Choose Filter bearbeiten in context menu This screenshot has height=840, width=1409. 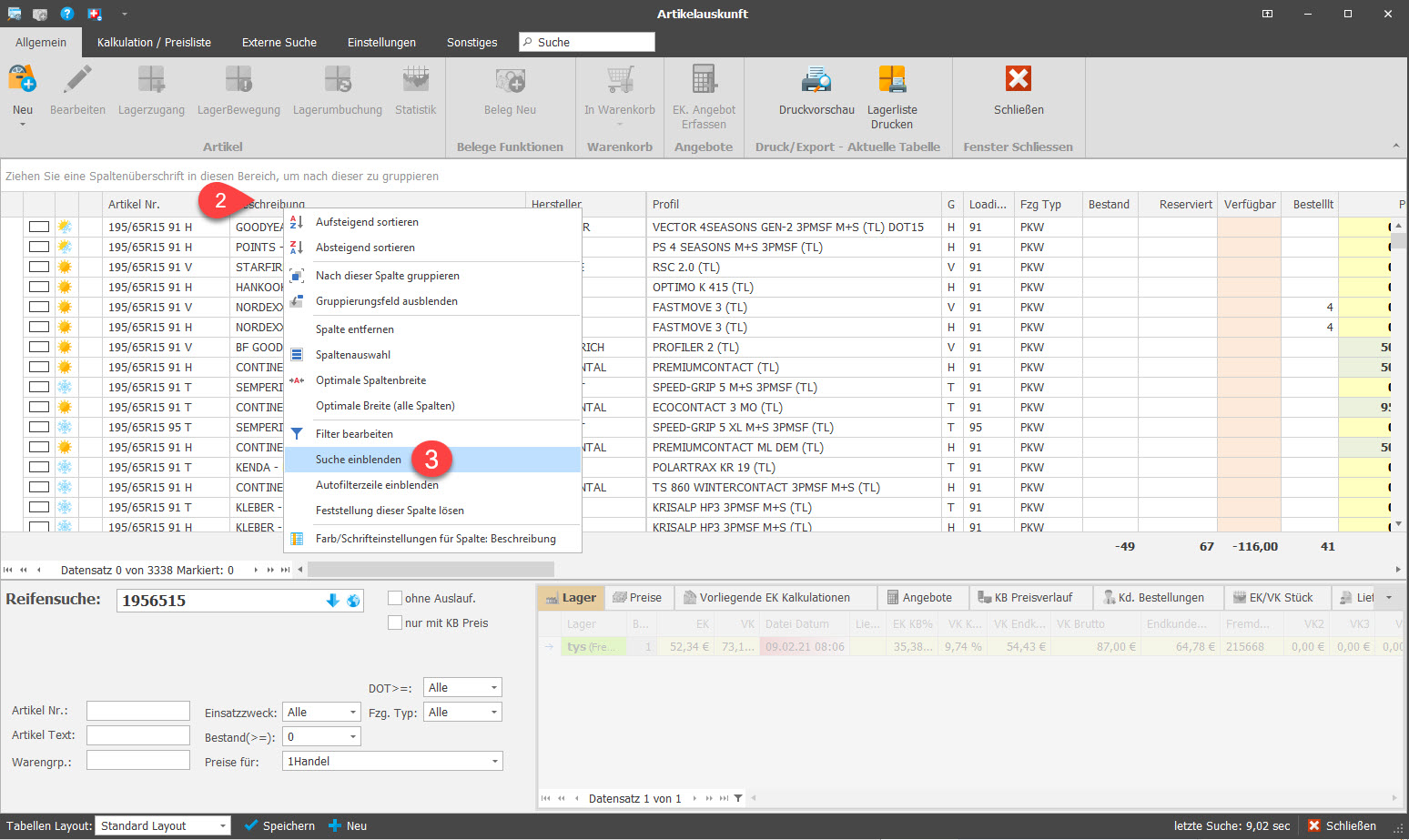click(x=433, y=434)
